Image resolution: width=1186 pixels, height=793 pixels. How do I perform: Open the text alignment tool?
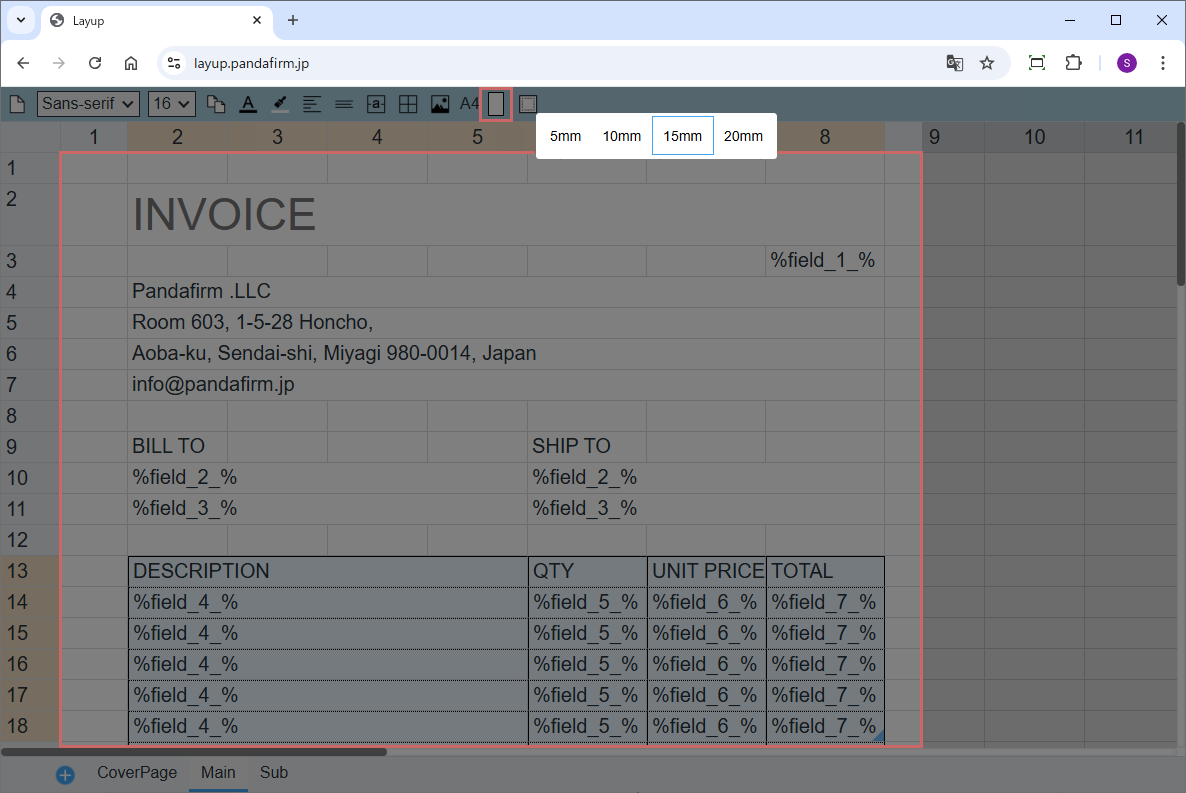coord(312,104)
